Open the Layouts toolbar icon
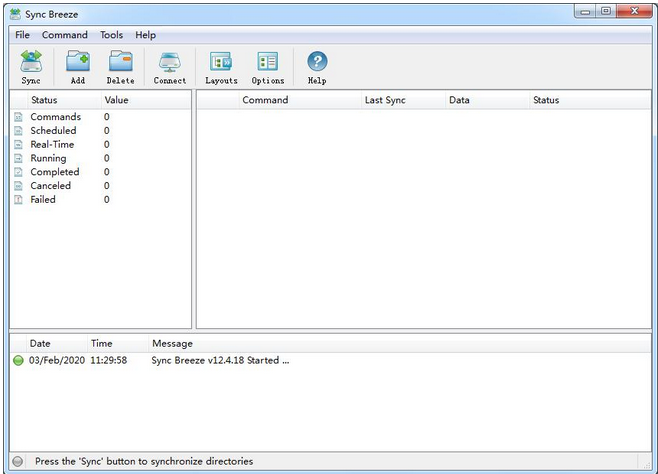 [x=221, y=63]
